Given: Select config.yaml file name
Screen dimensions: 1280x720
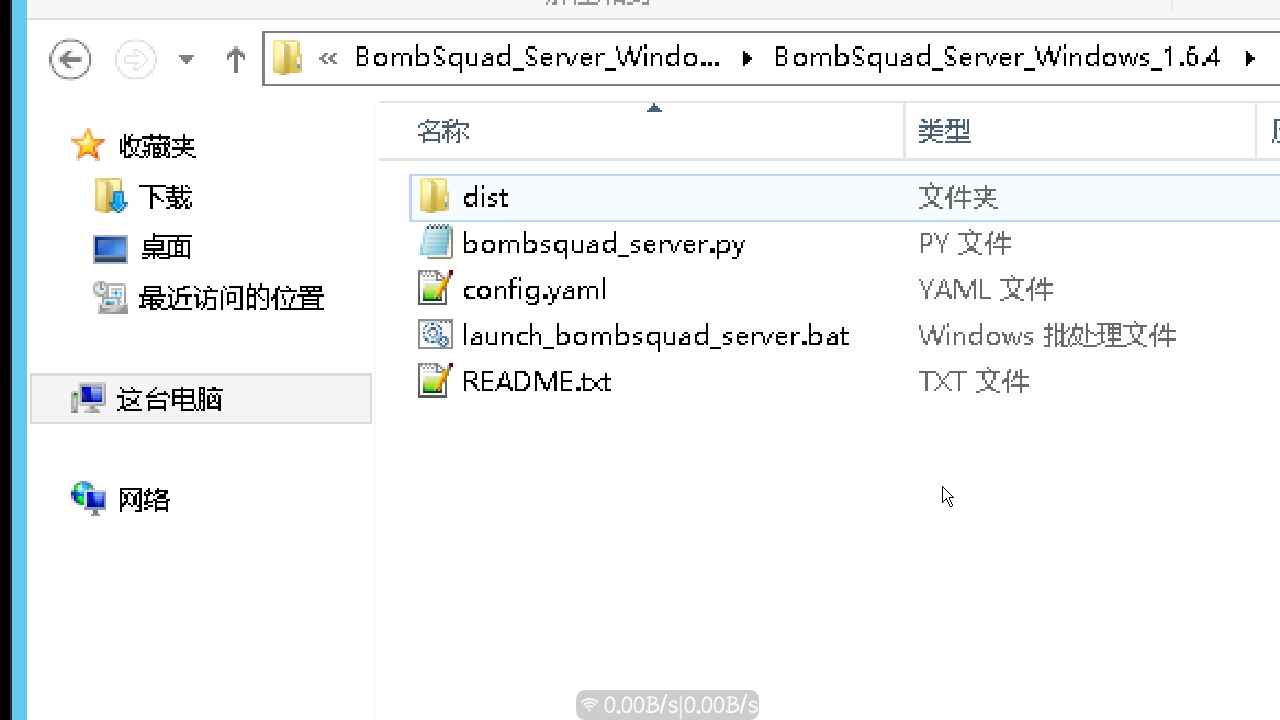Looking at the screenshot, I should [x=534, y=290].
